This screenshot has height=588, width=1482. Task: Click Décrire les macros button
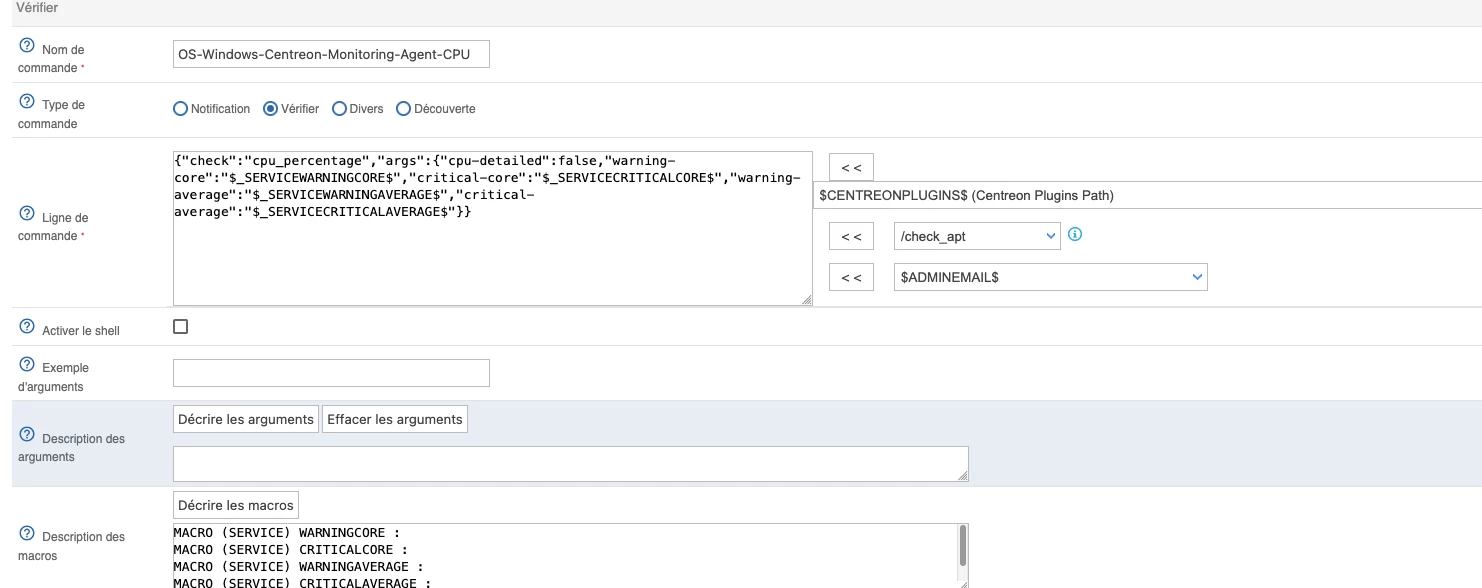point(236,505)
